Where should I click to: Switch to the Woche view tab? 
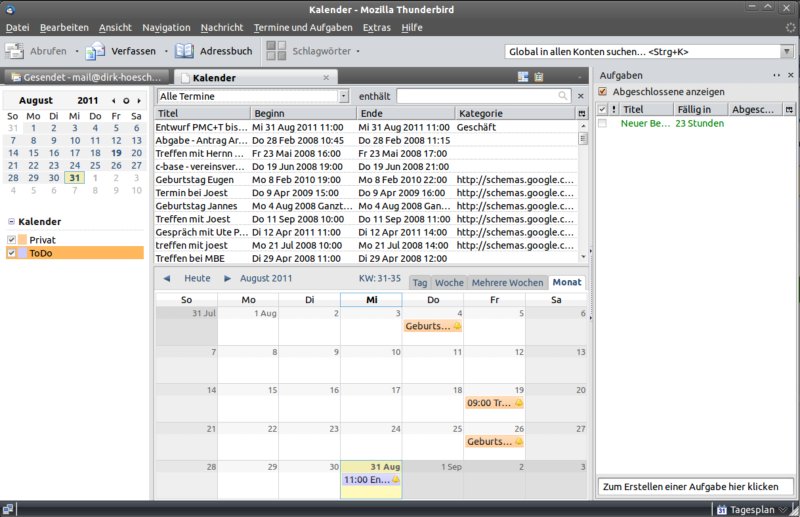tap(449, 282)
